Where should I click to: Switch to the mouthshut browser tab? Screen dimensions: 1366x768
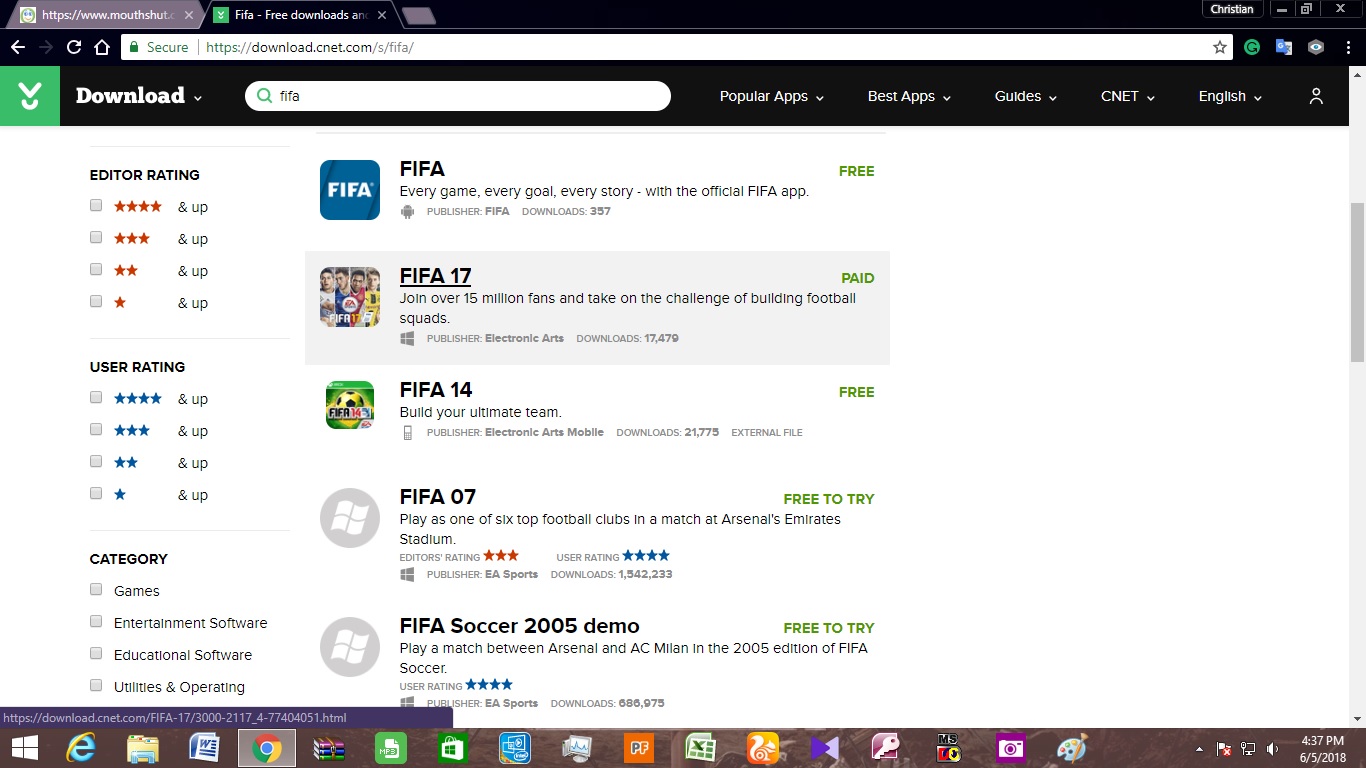click(105, 15)
